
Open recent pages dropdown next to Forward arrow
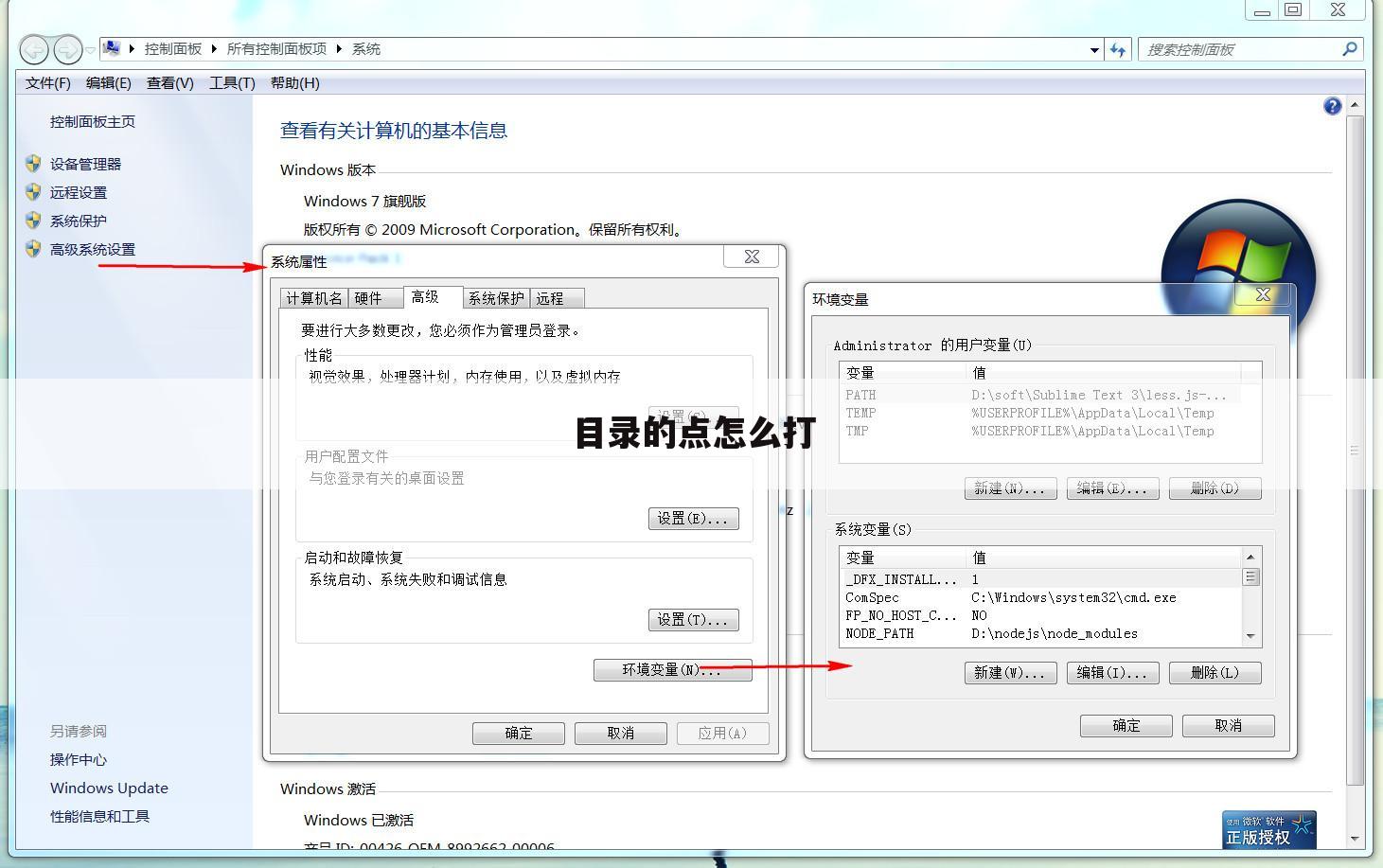click(x=91, y=50)
